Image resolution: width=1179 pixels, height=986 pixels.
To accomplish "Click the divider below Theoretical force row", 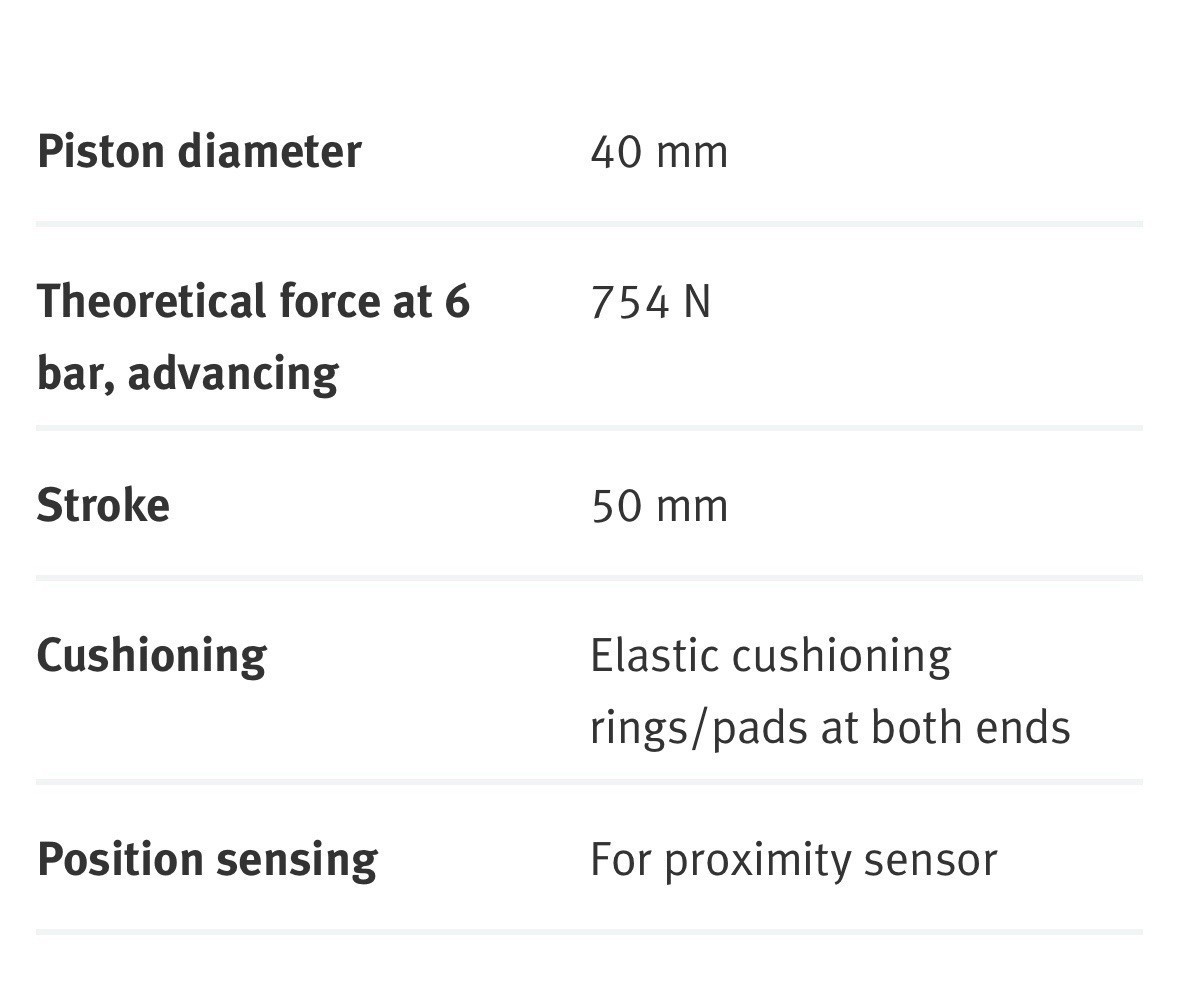I will [x=590, y=428].
